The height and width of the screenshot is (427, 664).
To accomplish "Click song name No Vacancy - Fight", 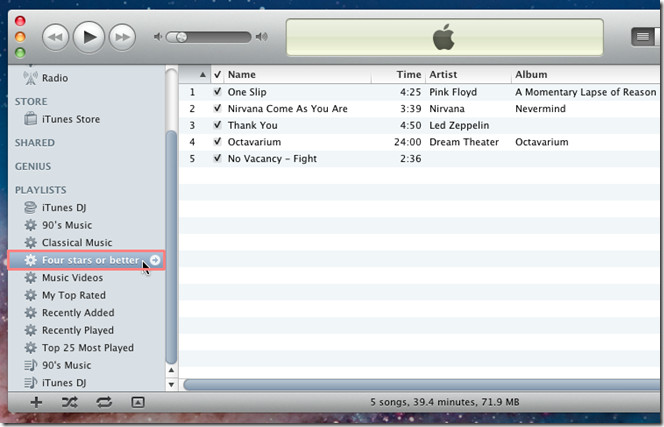I will 272,159.
